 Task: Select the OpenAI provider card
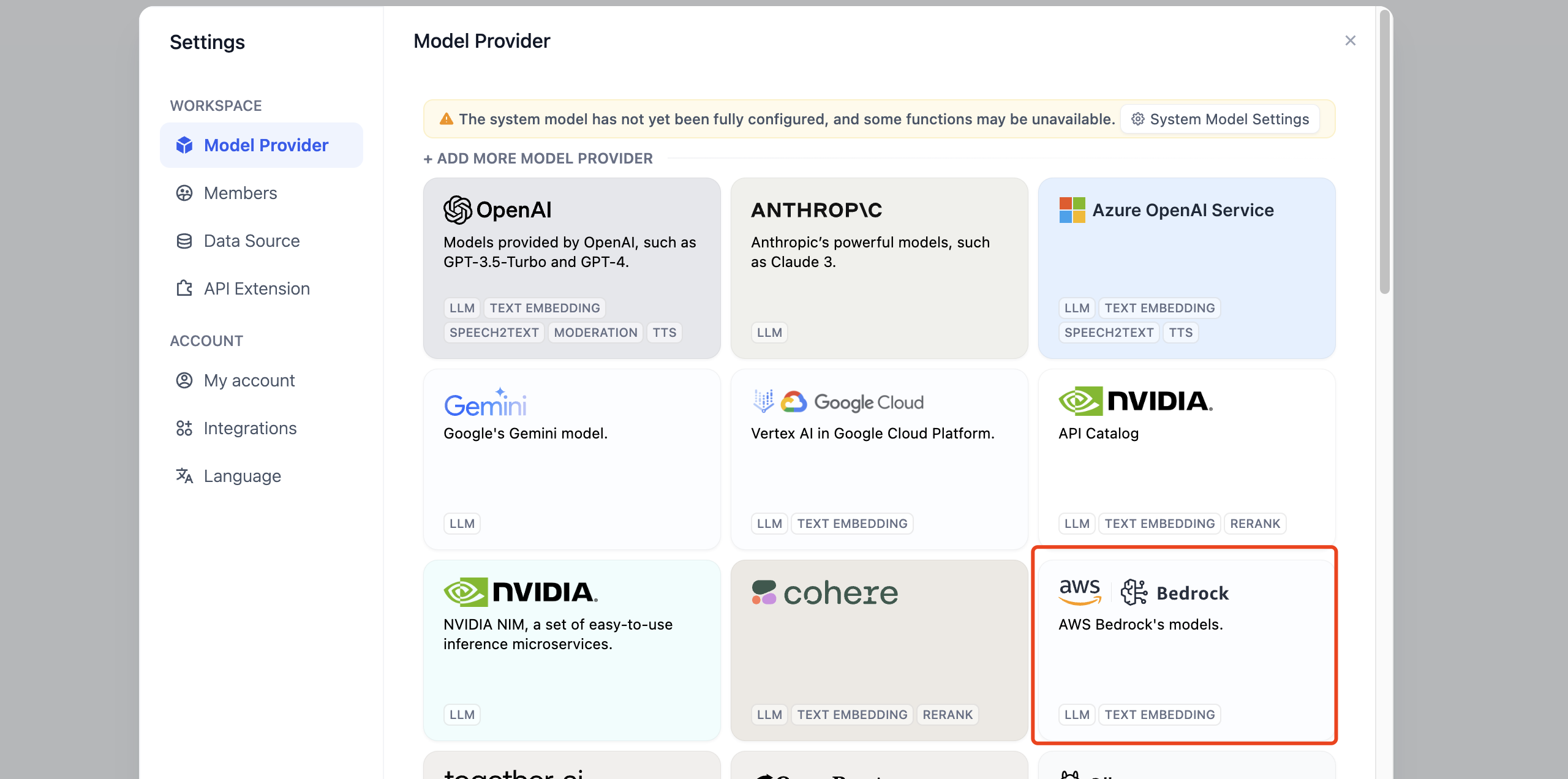pos(571,268)
